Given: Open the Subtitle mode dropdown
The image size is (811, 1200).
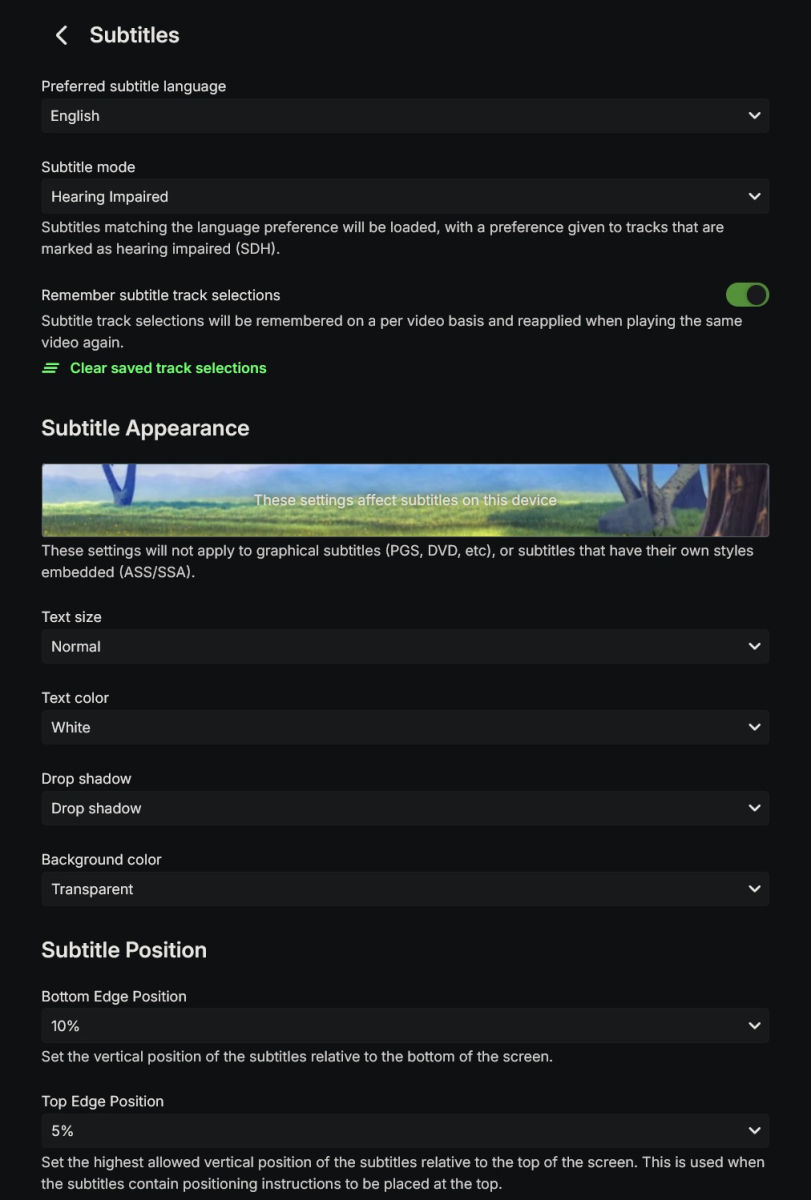Looking at the screenshot, I should pyautogui.click(x=404, y=196).
